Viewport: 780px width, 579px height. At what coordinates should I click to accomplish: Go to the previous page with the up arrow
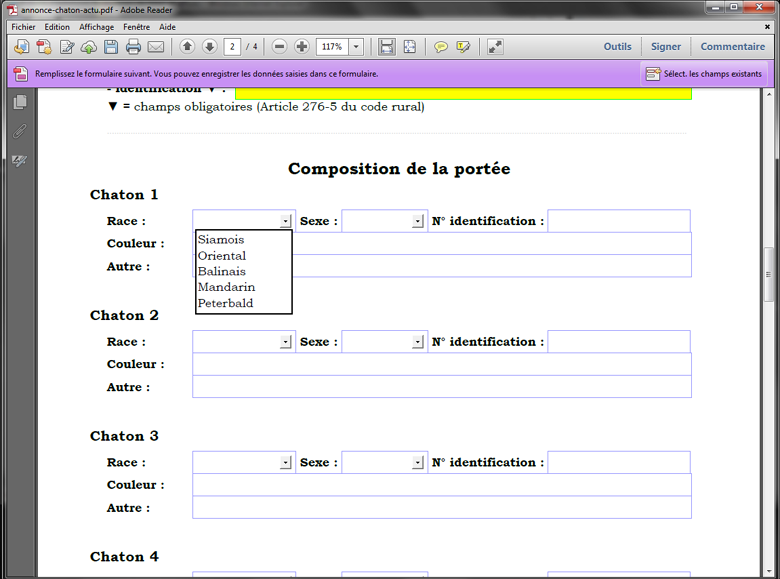187,47
